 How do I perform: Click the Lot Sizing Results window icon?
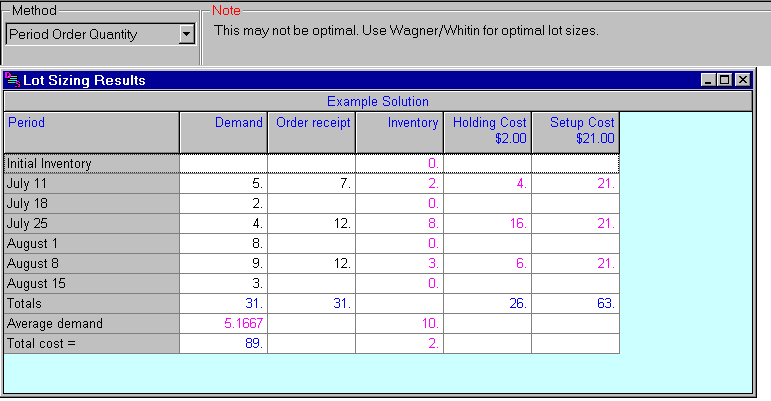point(13,80)
